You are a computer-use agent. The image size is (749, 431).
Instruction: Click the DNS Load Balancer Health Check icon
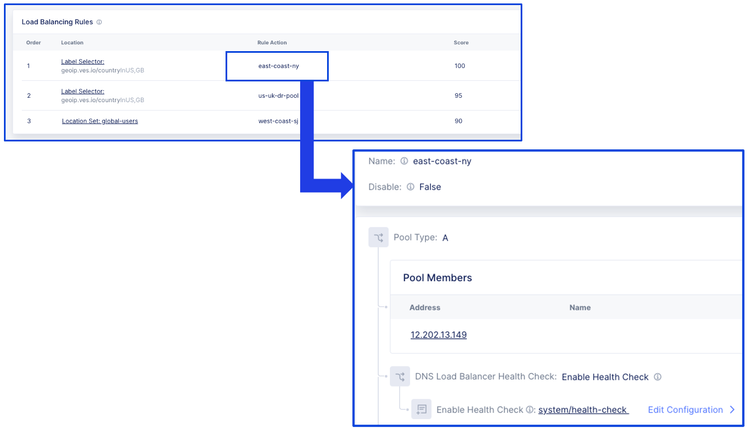click(x=400, y=377)
